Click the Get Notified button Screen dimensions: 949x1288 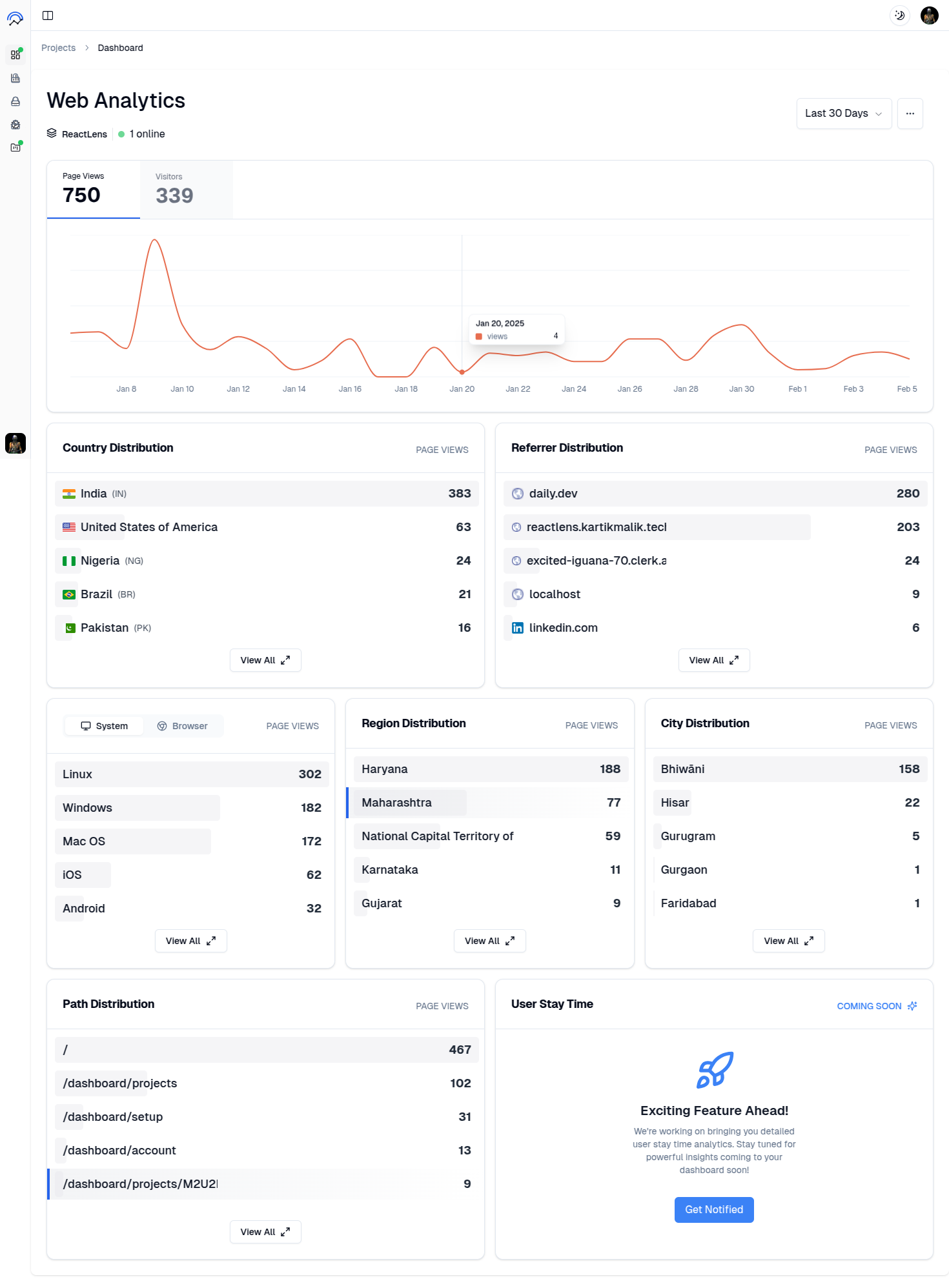click(713, 1209)
